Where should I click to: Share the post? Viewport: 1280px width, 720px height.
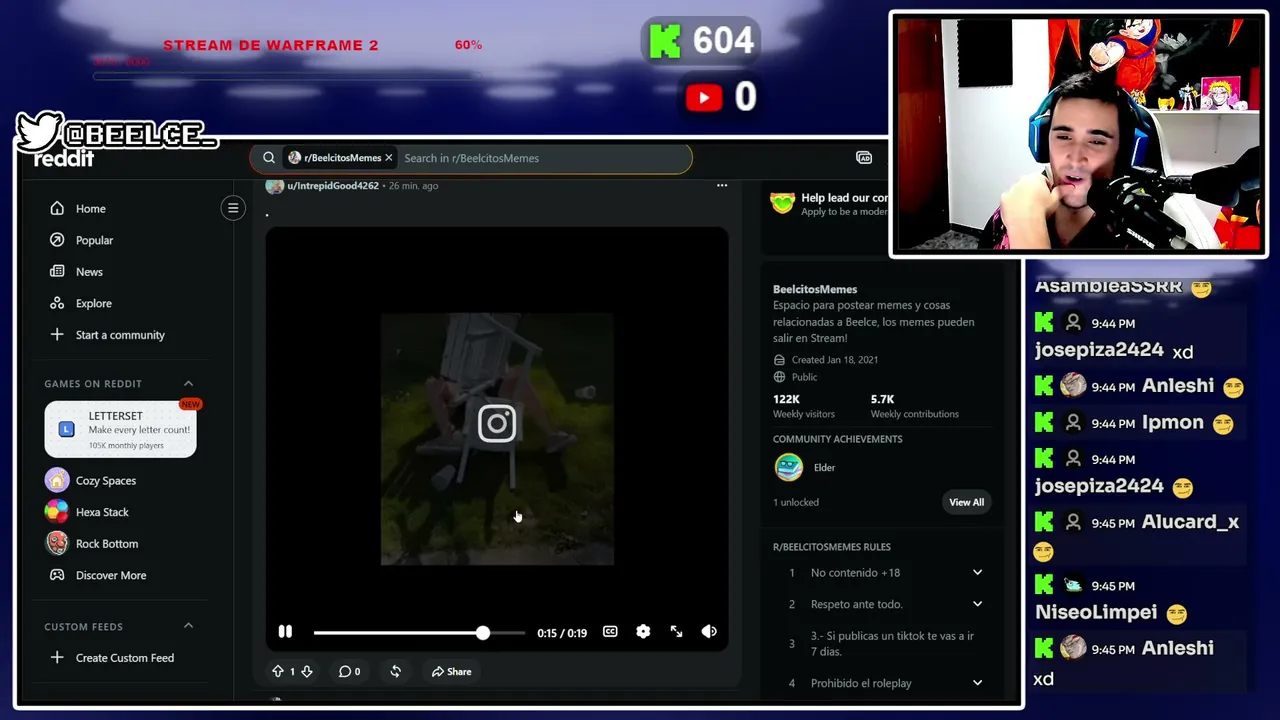(451, 672)
